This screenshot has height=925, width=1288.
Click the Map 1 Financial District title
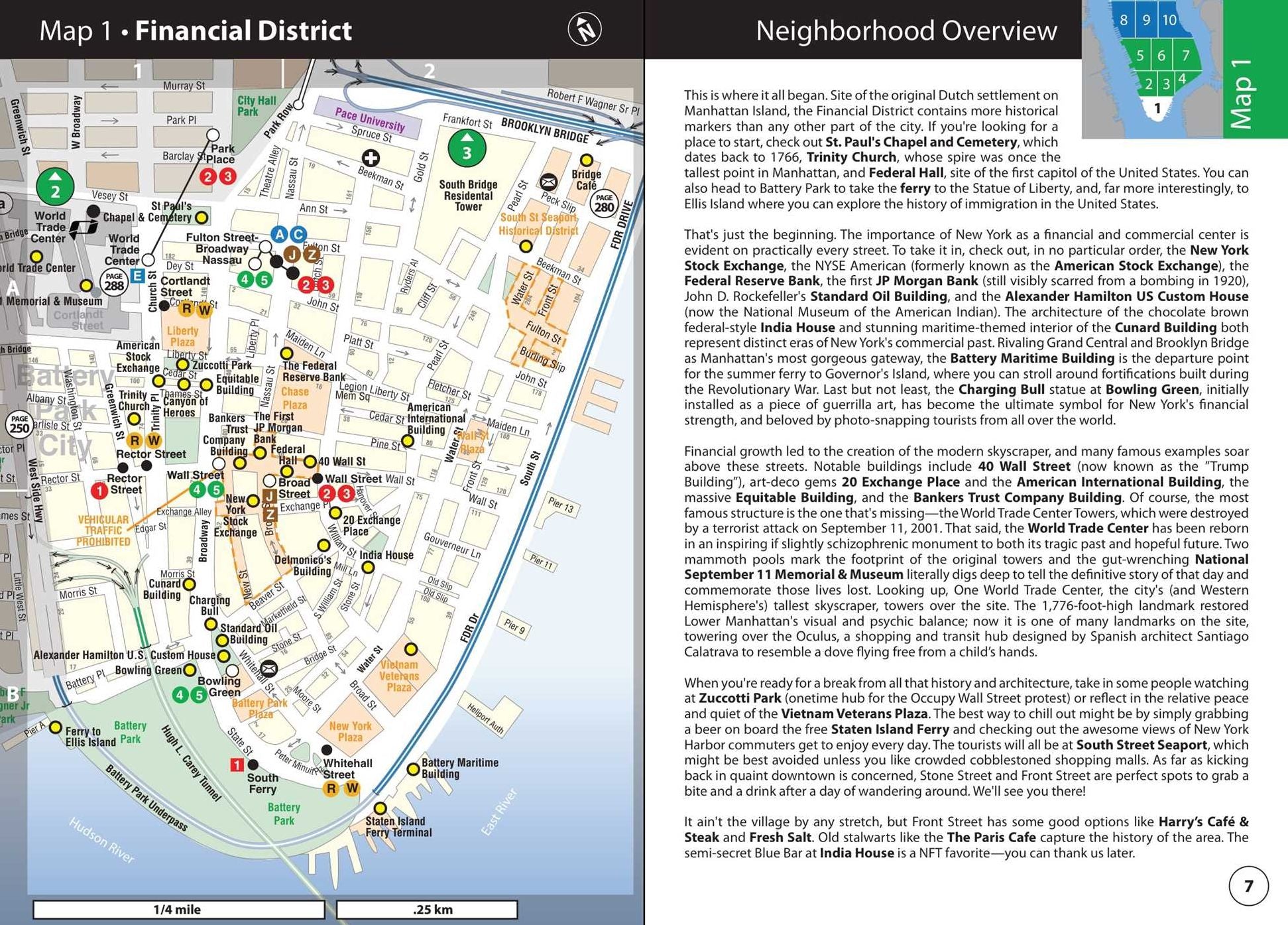point(196,31)
